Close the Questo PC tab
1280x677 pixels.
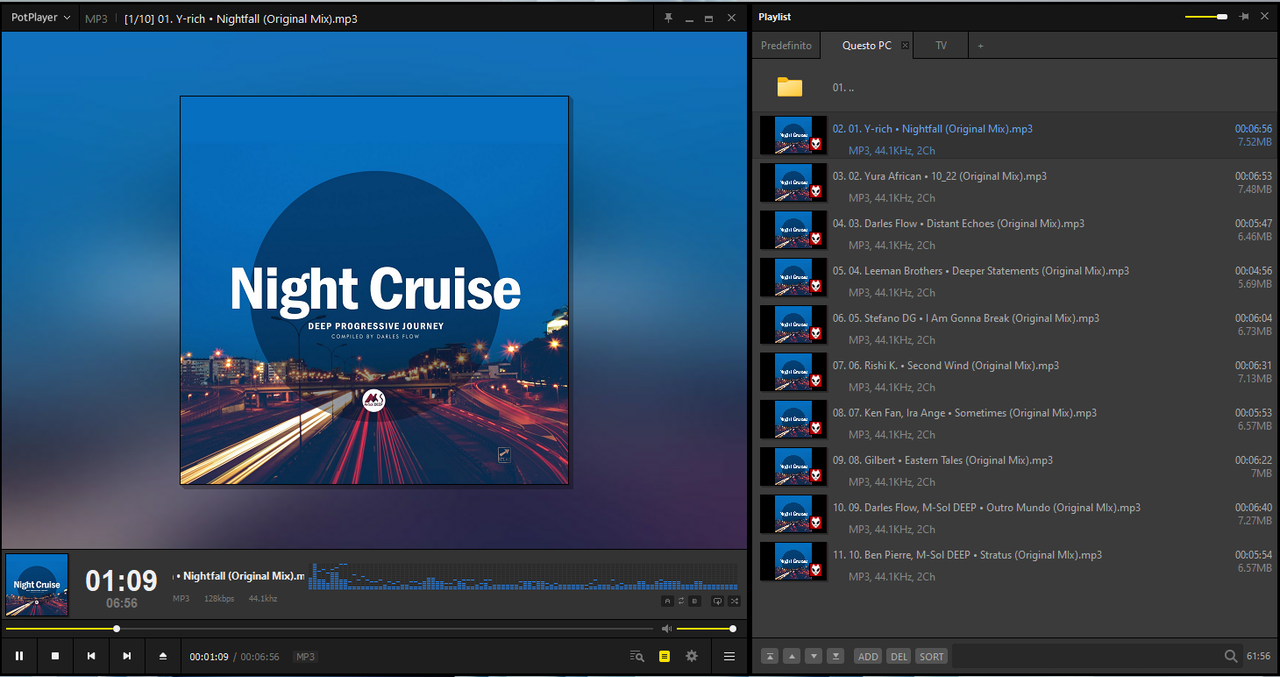coord(905,45)
